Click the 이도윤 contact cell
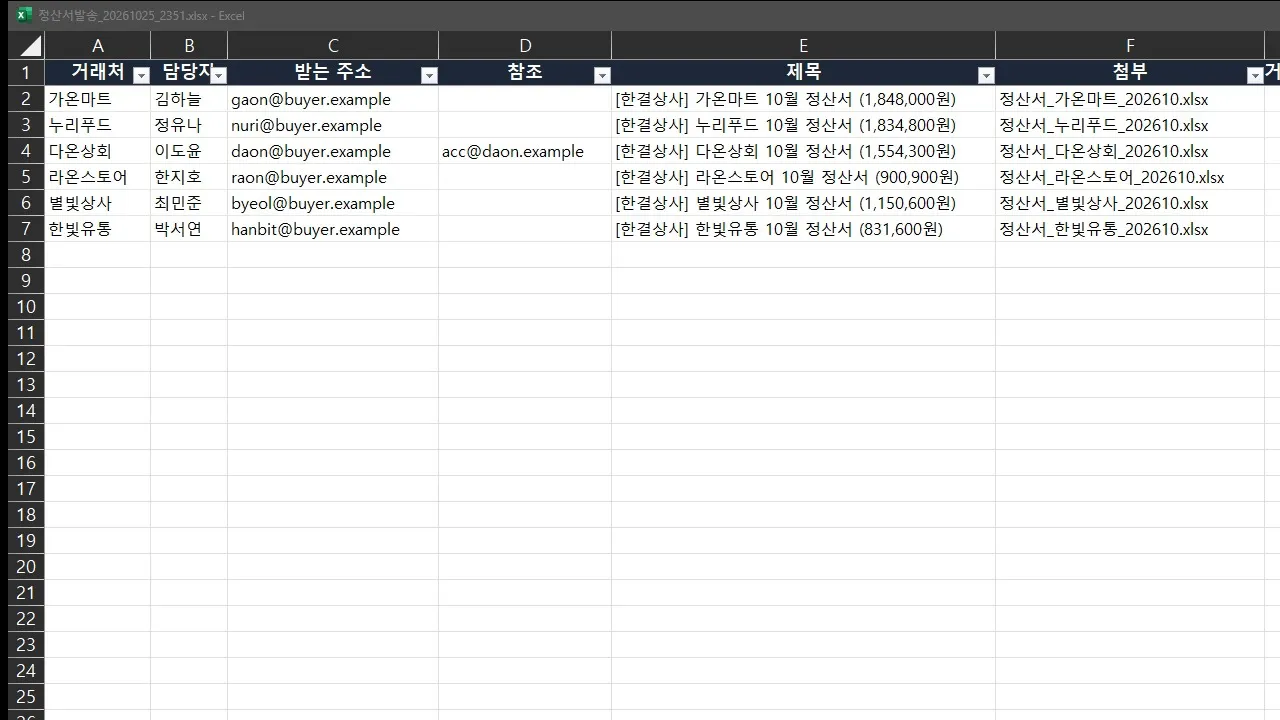The width and height of the screenshot is (1280, 720). (189, 151)
